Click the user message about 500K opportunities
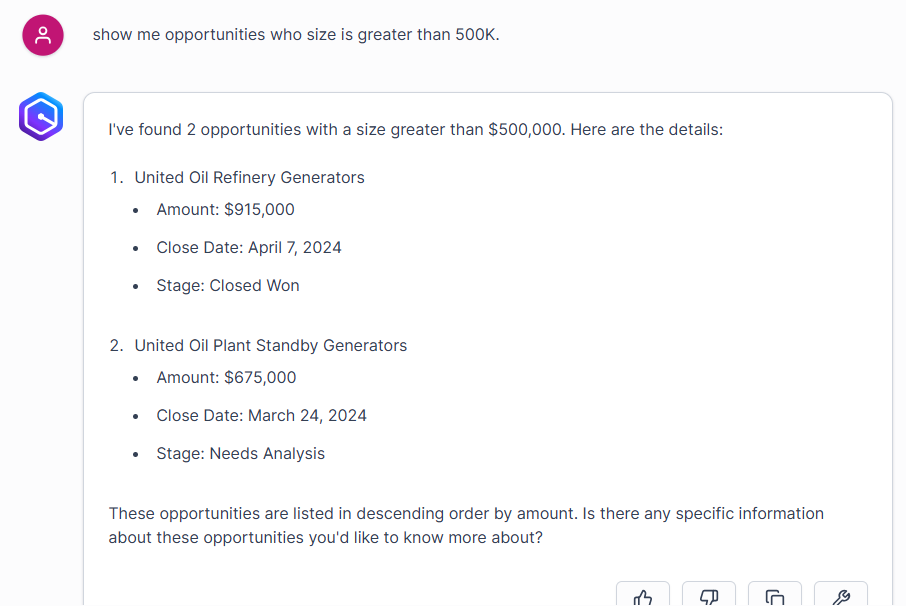This screenshot has height=606, width=906. (296, 35)
